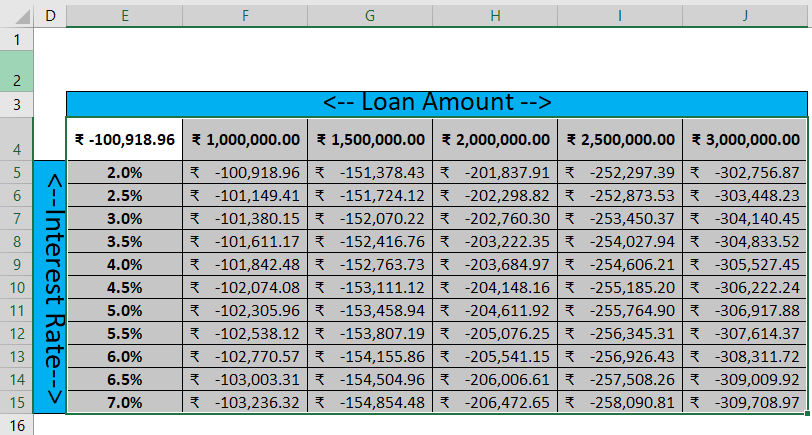Click the cell showing -152,070.22

[x=370, y=218]
